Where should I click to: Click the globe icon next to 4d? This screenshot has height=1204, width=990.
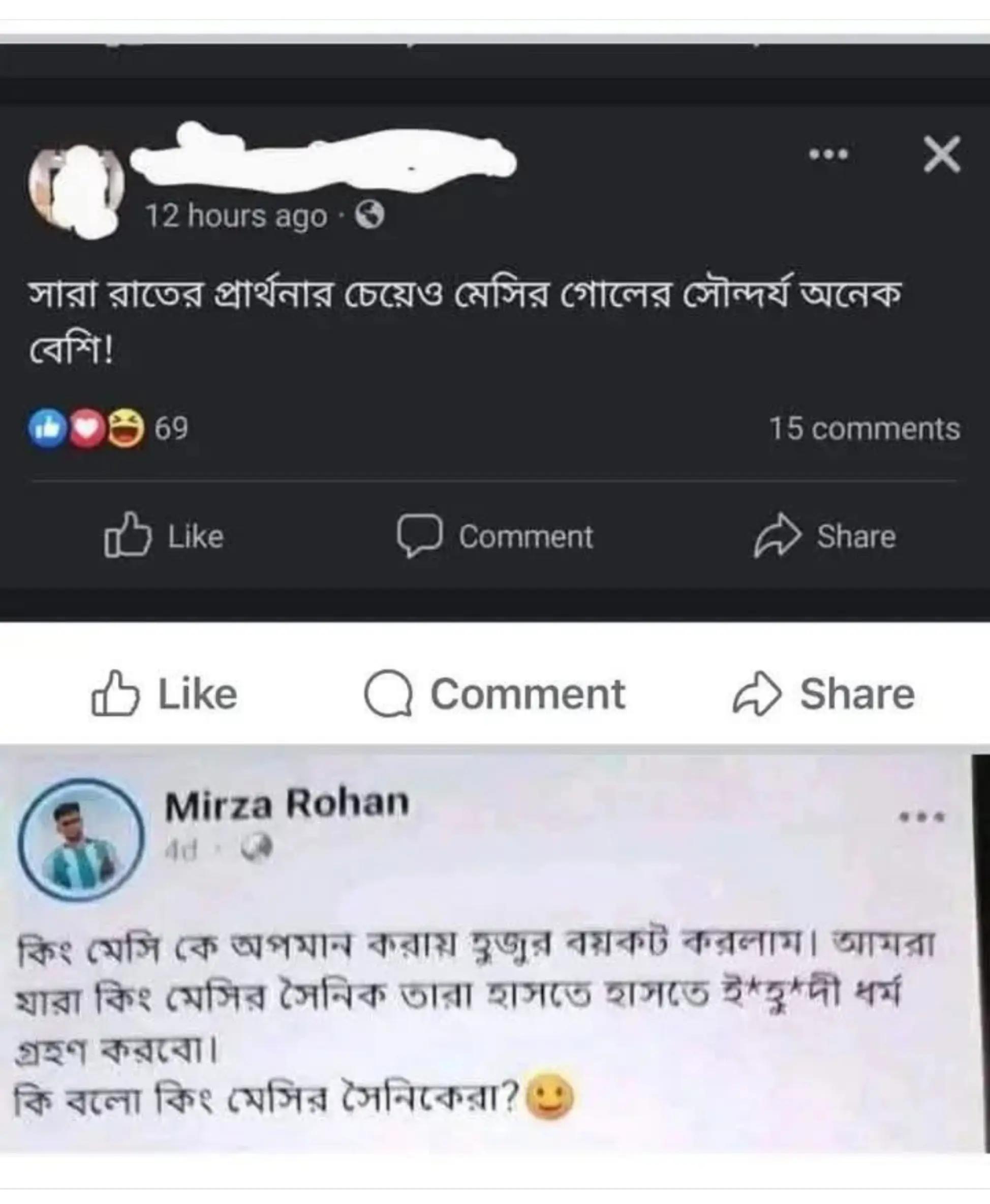256,848
